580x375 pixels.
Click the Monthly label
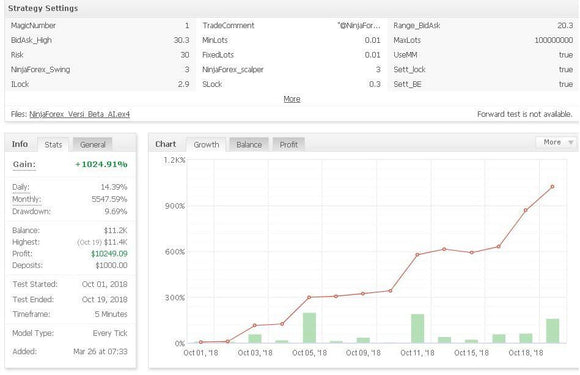(26, 199)
